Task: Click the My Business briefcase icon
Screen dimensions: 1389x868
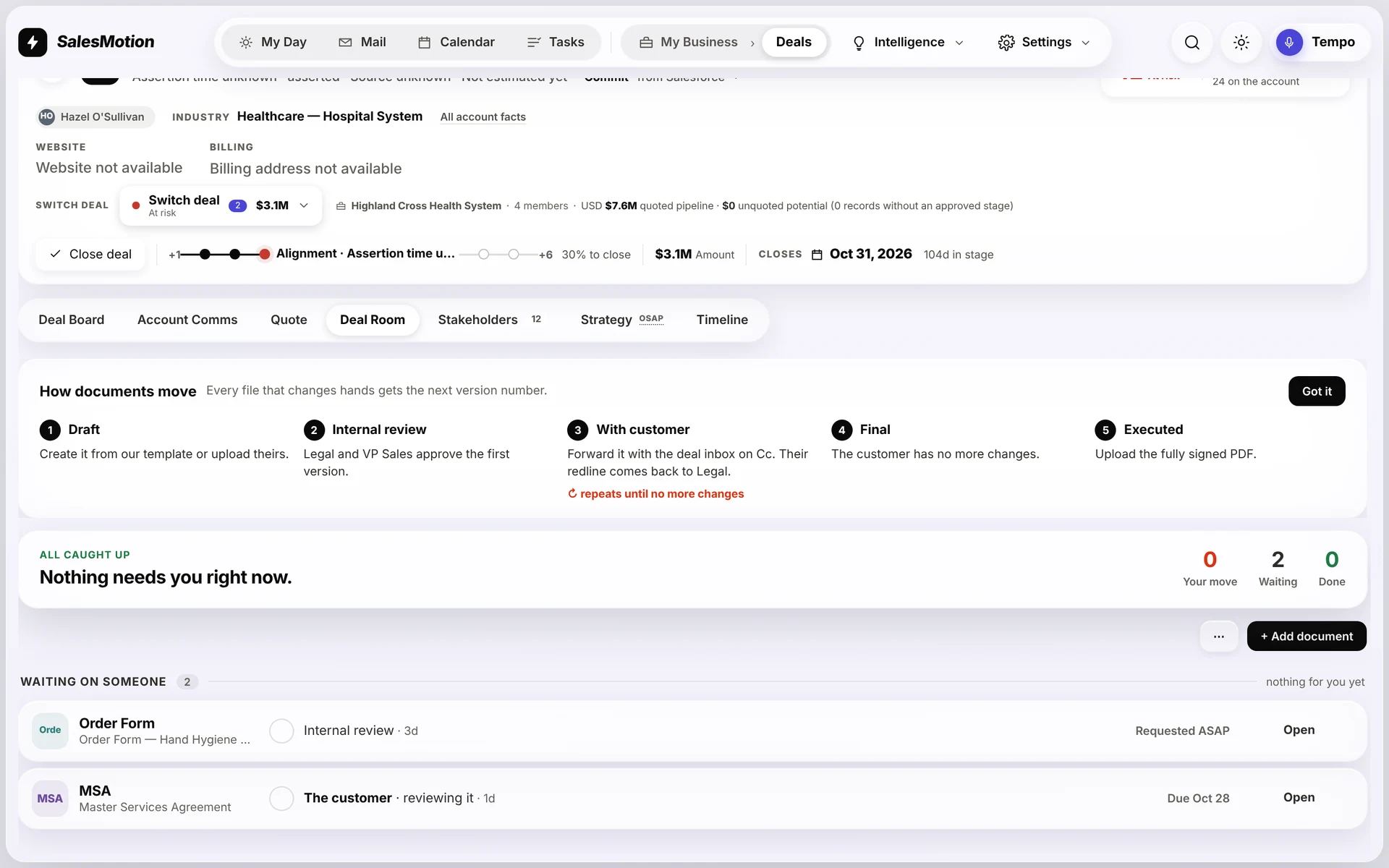Action: (x=646, y=42)
